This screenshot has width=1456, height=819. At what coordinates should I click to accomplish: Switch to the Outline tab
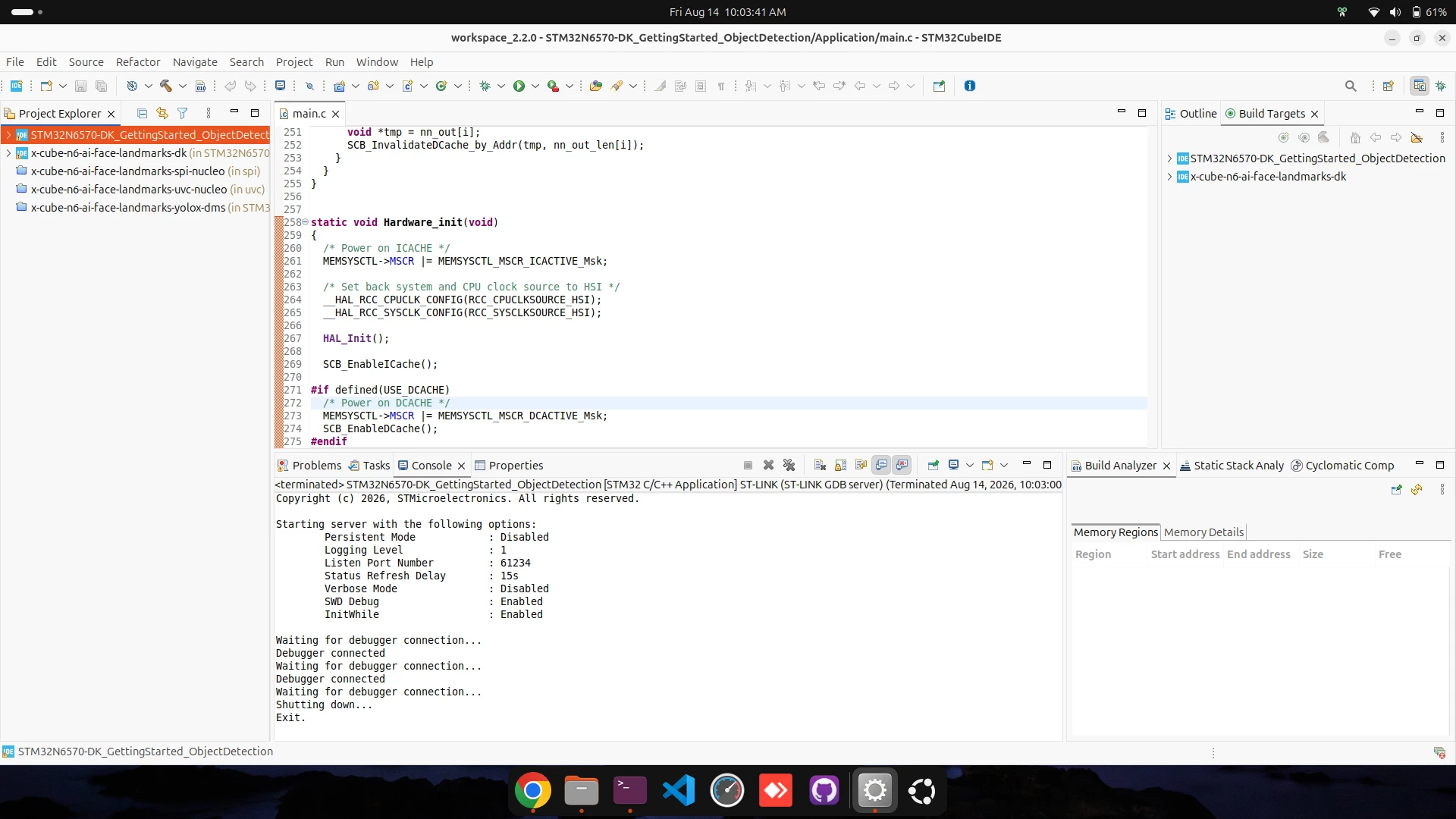[1191, 114]
